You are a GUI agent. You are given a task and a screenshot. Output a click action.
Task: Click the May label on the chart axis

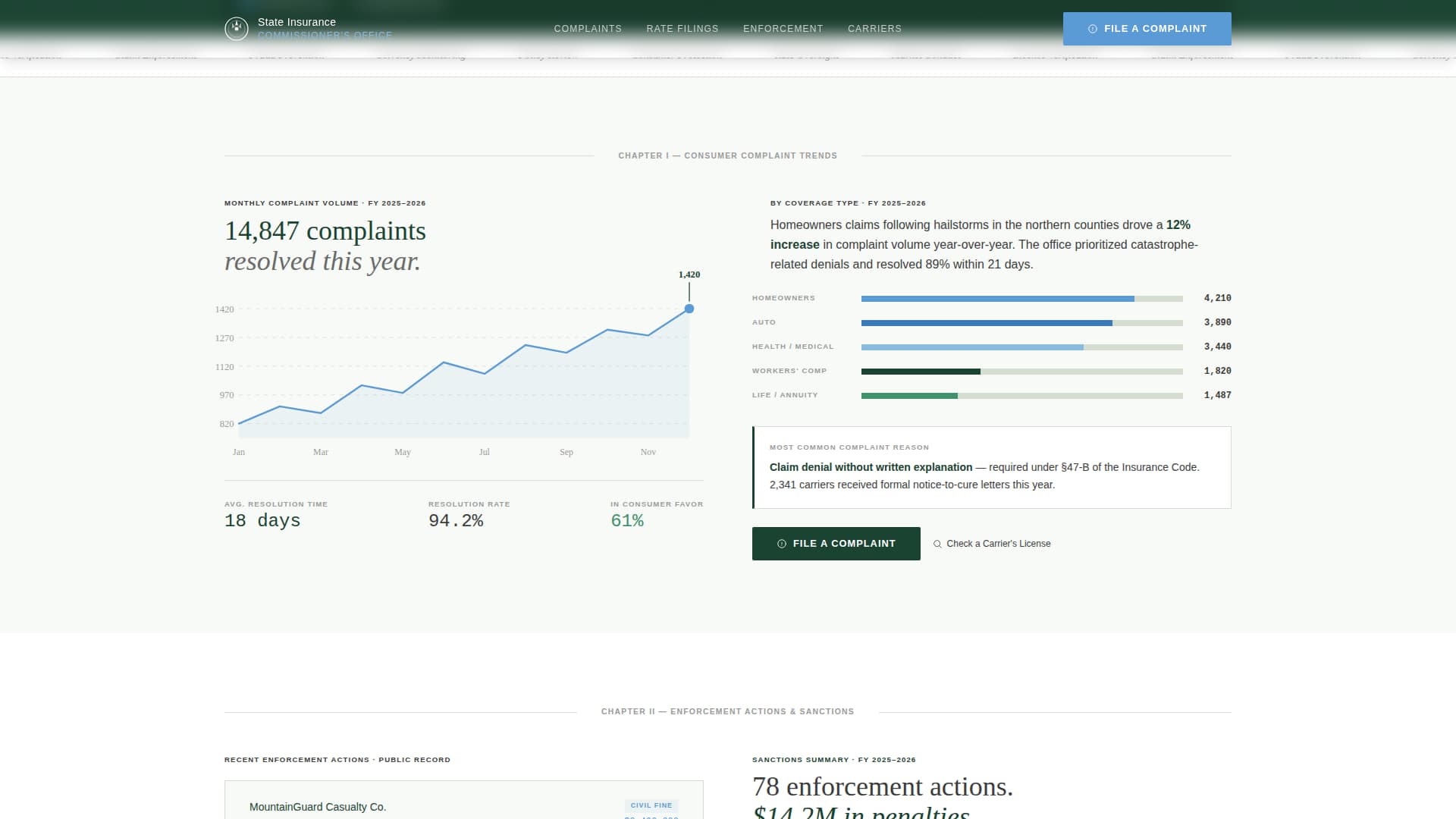coord(403,452)
